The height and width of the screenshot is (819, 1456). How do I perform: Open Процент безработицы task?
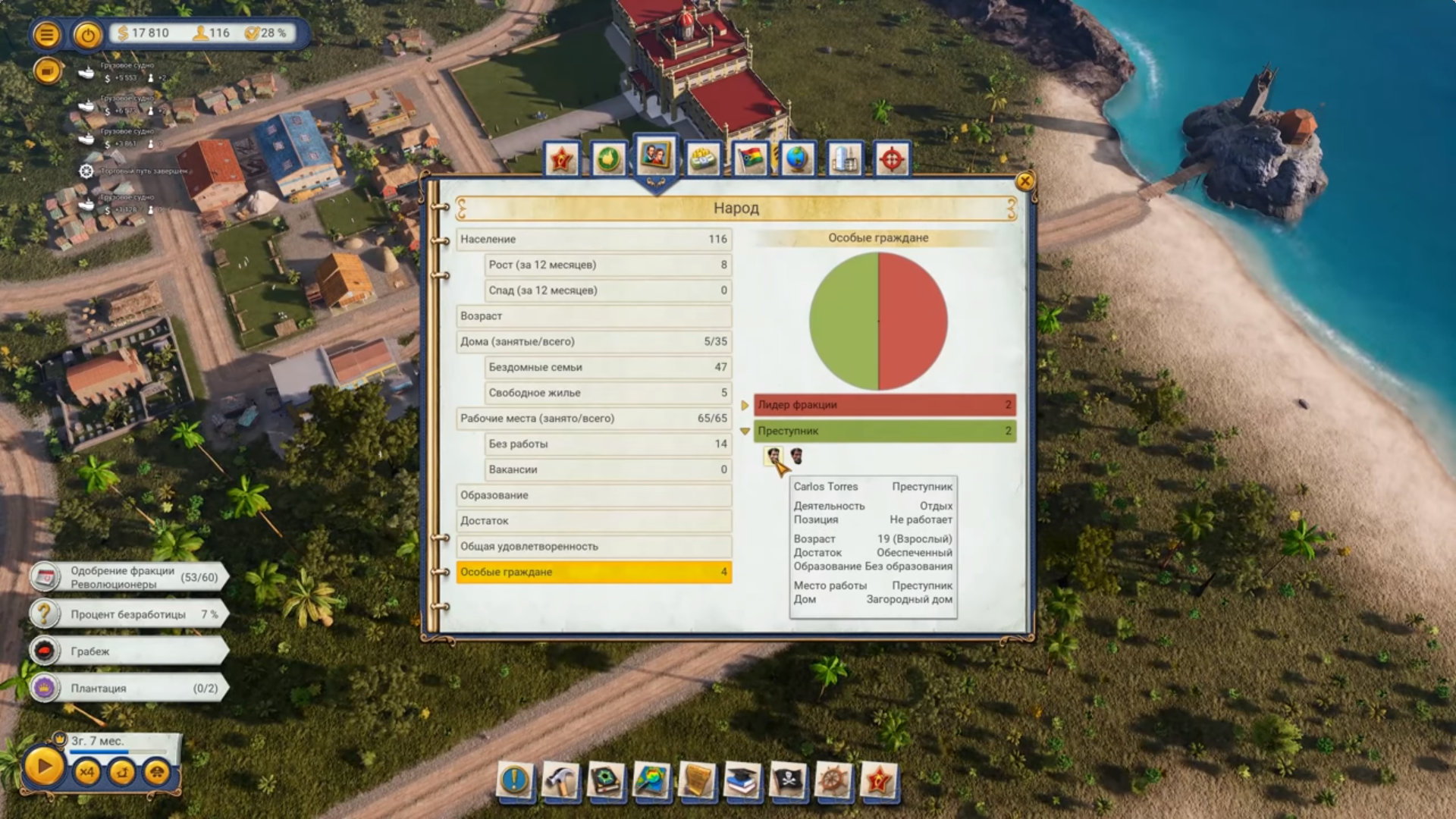(x=129, y=614)
